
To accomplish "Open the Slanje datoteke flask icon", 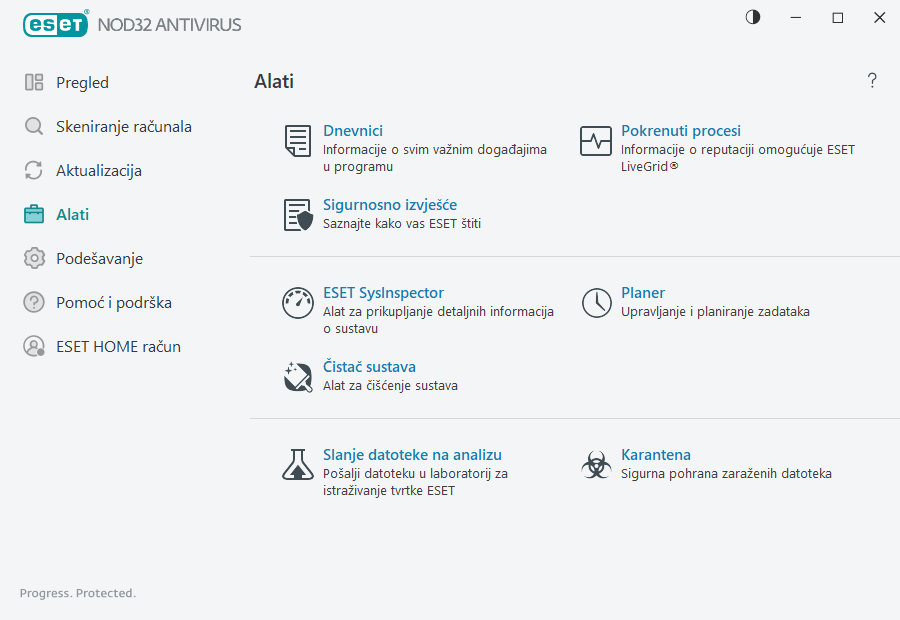I will click(x=297, y=464).
